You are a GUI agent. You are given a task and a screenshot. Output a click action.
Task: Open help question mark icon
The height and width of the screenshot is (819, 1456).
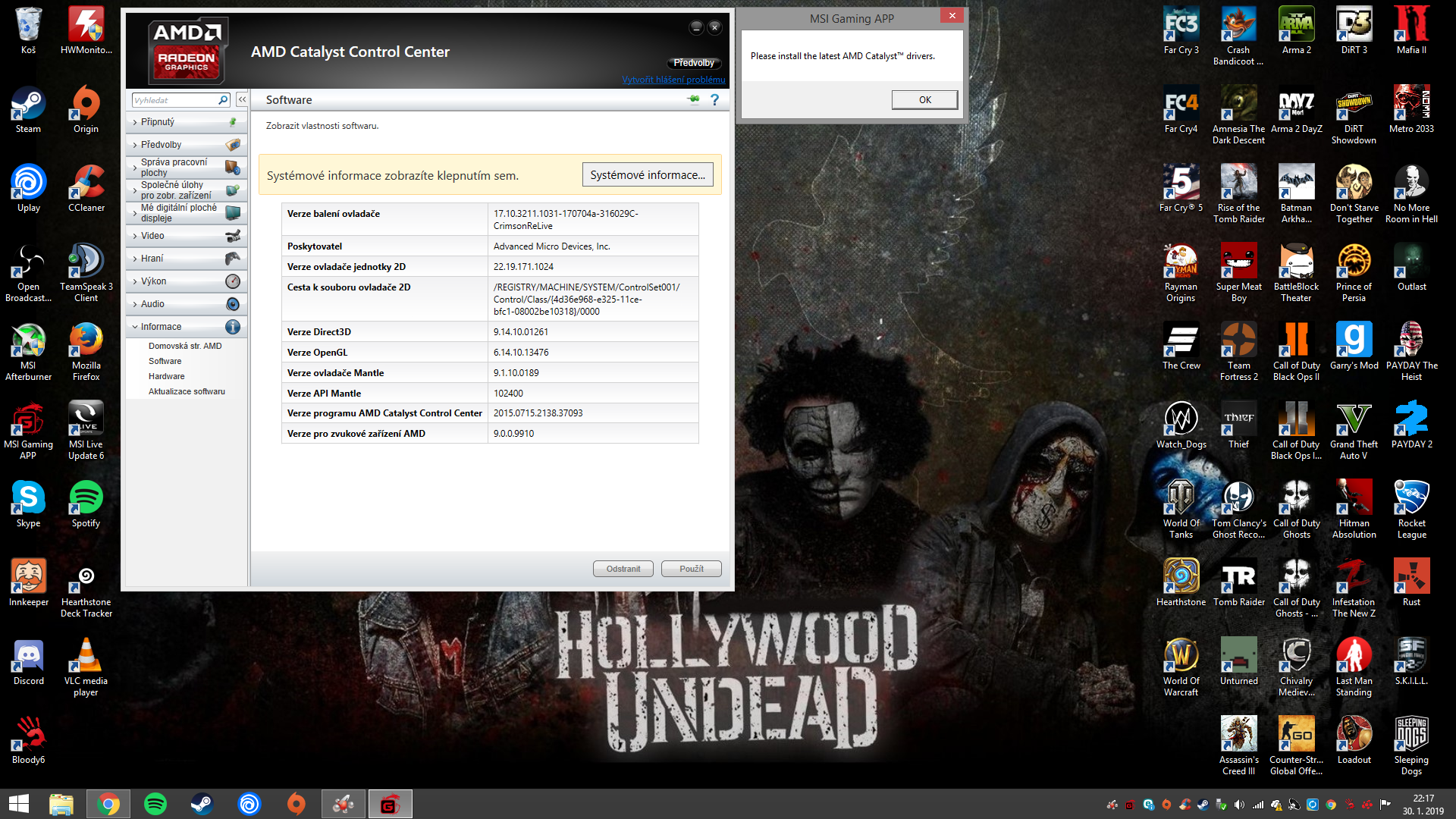coord(714,99)
